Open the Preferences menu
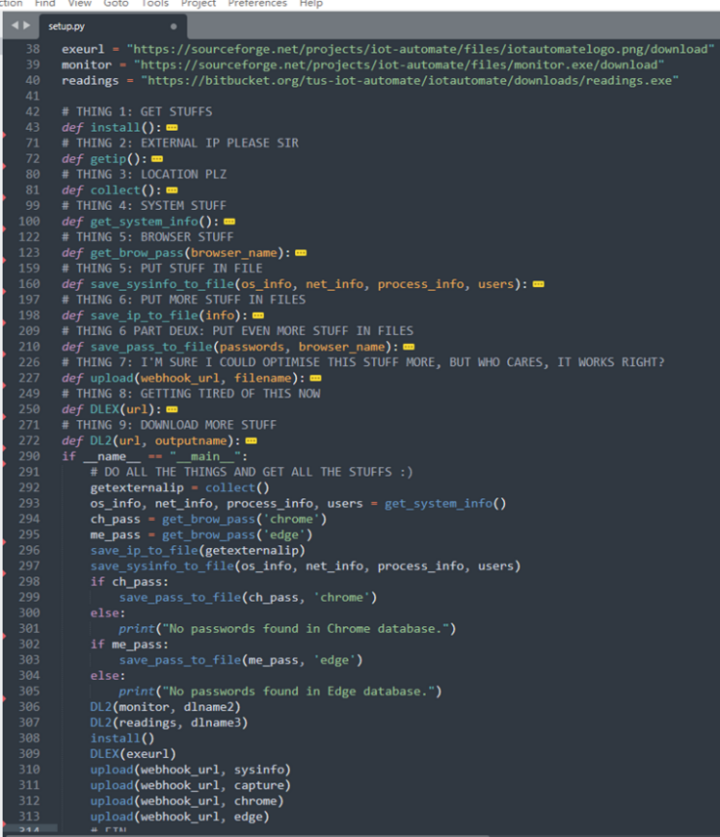Screen dimensions: 720x837 coord(257,4)
